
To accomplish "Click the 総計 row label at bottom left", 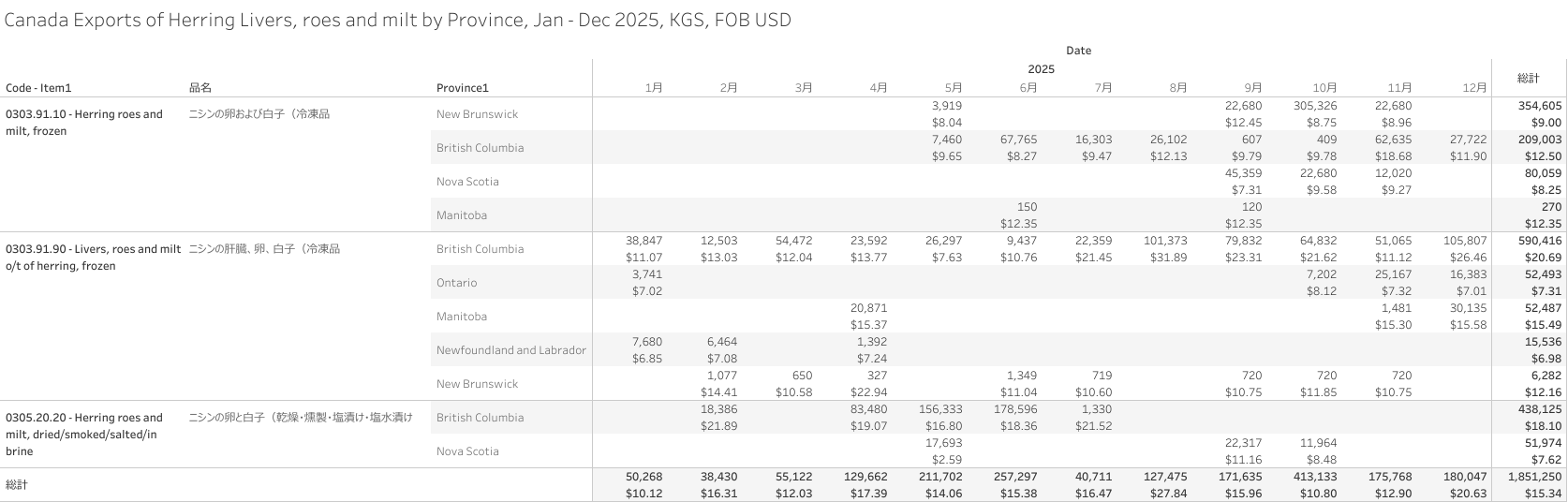I will [x=18, y=485].
